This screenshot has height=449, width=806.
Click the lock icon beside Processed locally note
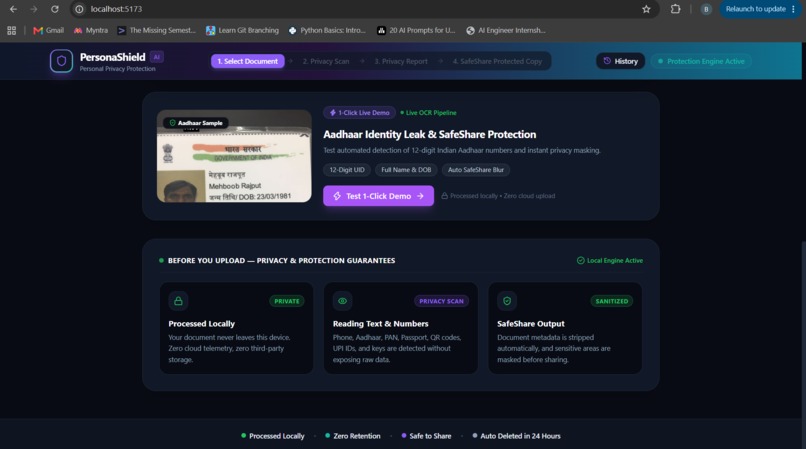[445, 195]
